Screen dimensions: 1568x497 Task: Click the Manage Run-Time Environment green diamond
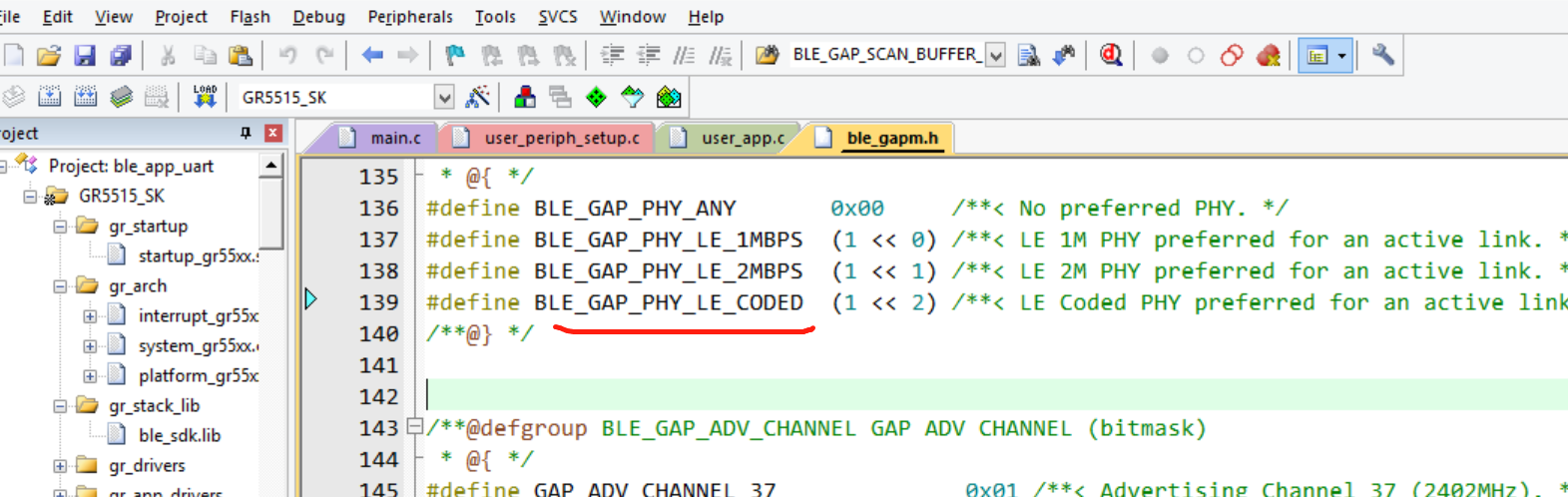coord(596,97)
